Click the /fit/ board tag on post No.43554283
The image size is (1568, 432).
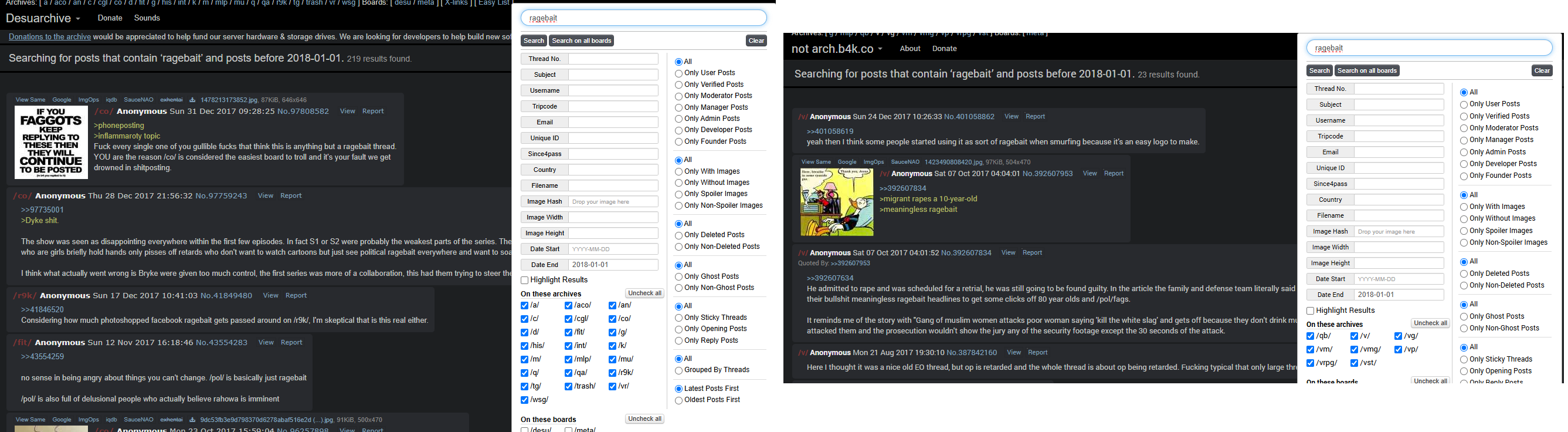click(x=22, y=343)
